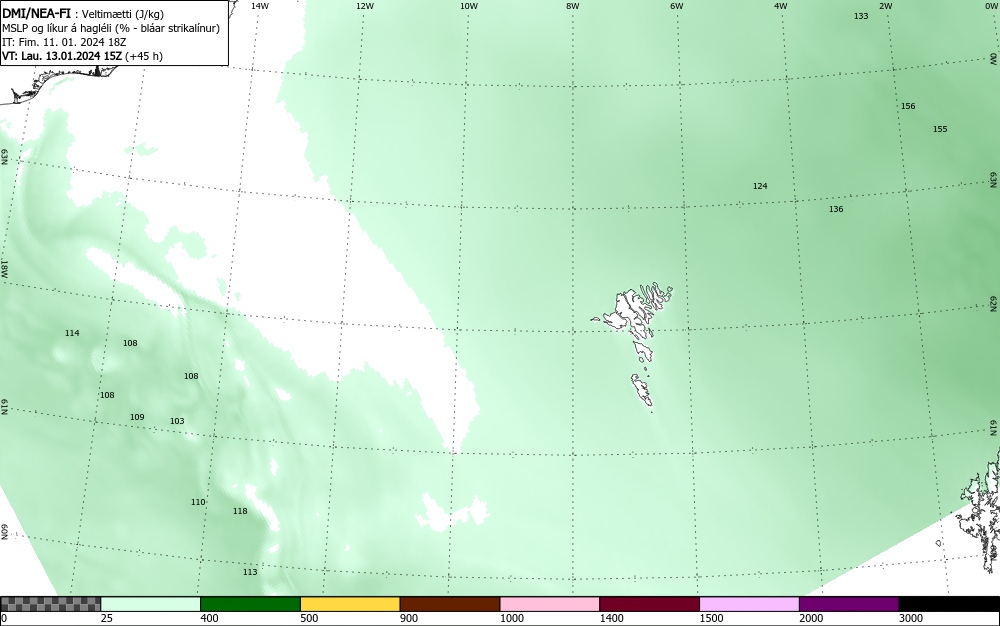
Task: Click the 6W longitude label
Action: [x=677, y=6]
